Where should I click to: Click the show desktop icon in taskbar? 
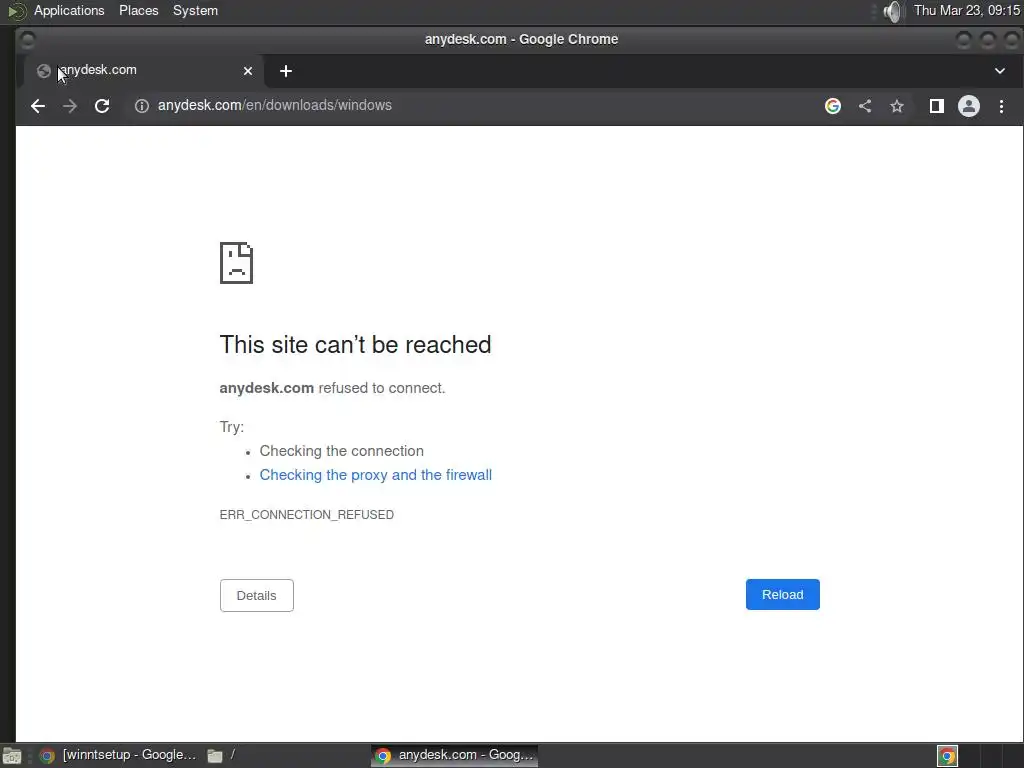click(12, 756)
